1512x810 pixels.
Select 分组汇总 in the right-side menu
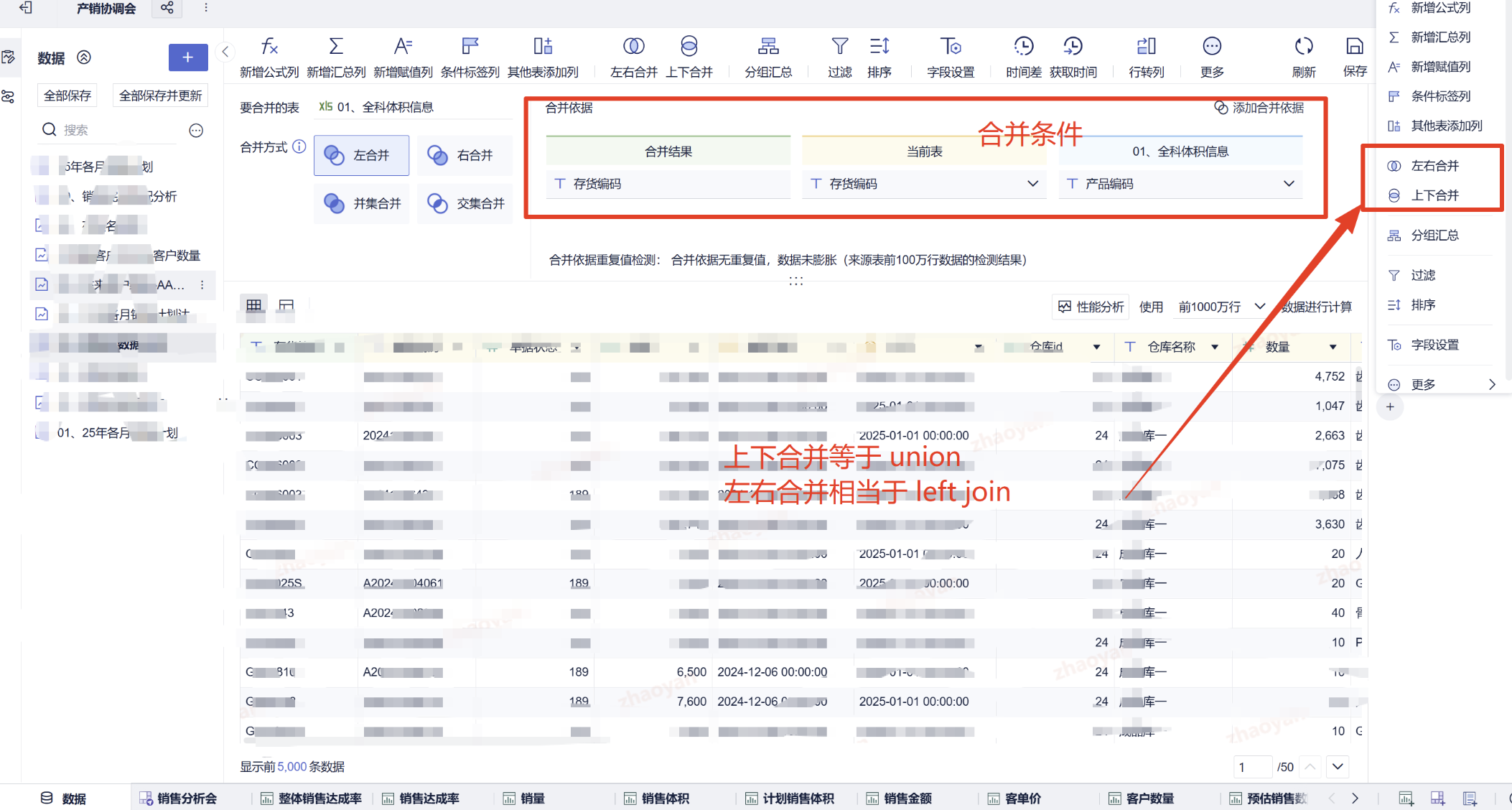click(x=1434, y=236)
